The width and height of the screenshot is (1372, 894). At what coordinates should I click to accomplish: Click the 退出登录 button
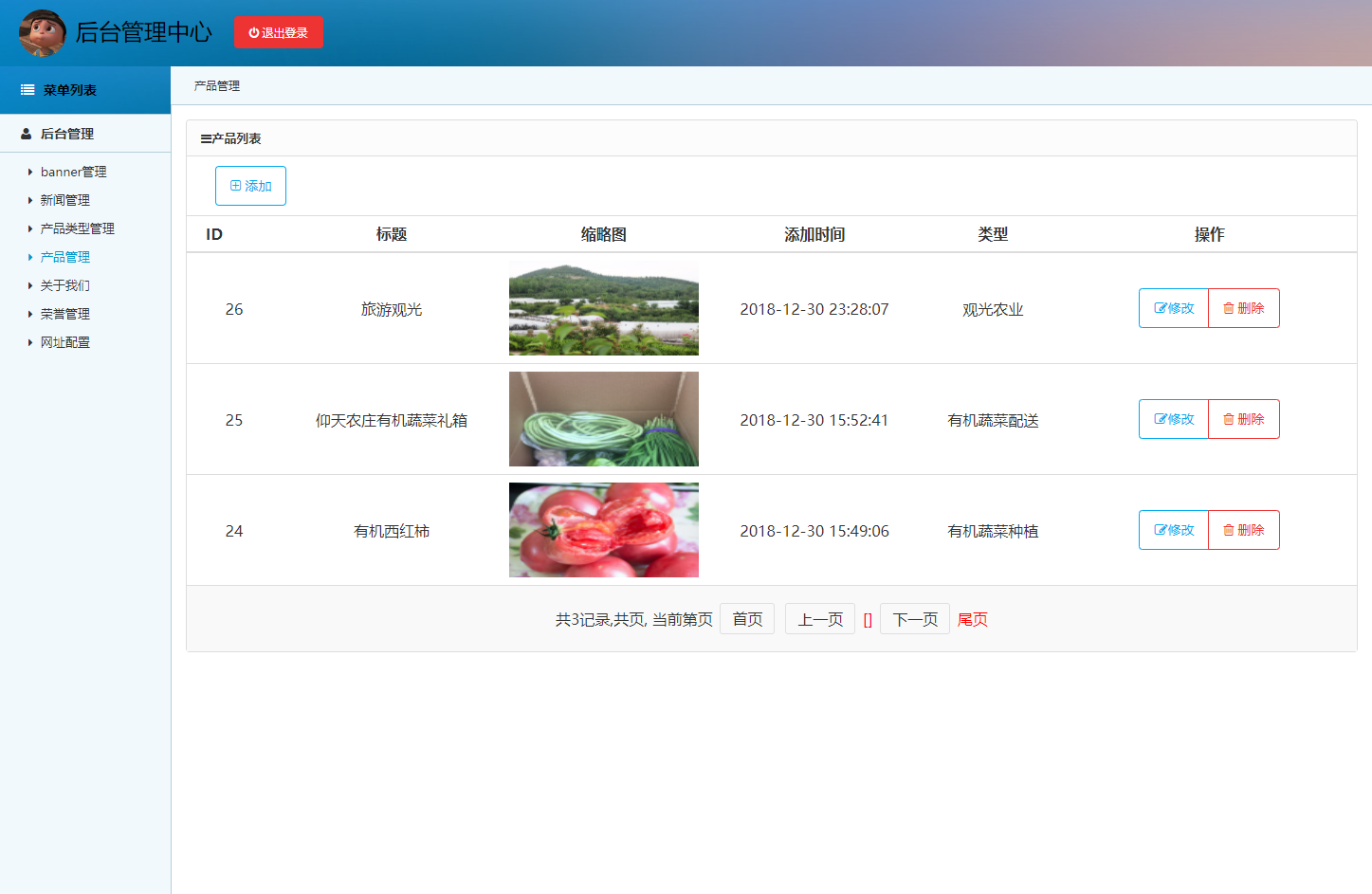279,31
